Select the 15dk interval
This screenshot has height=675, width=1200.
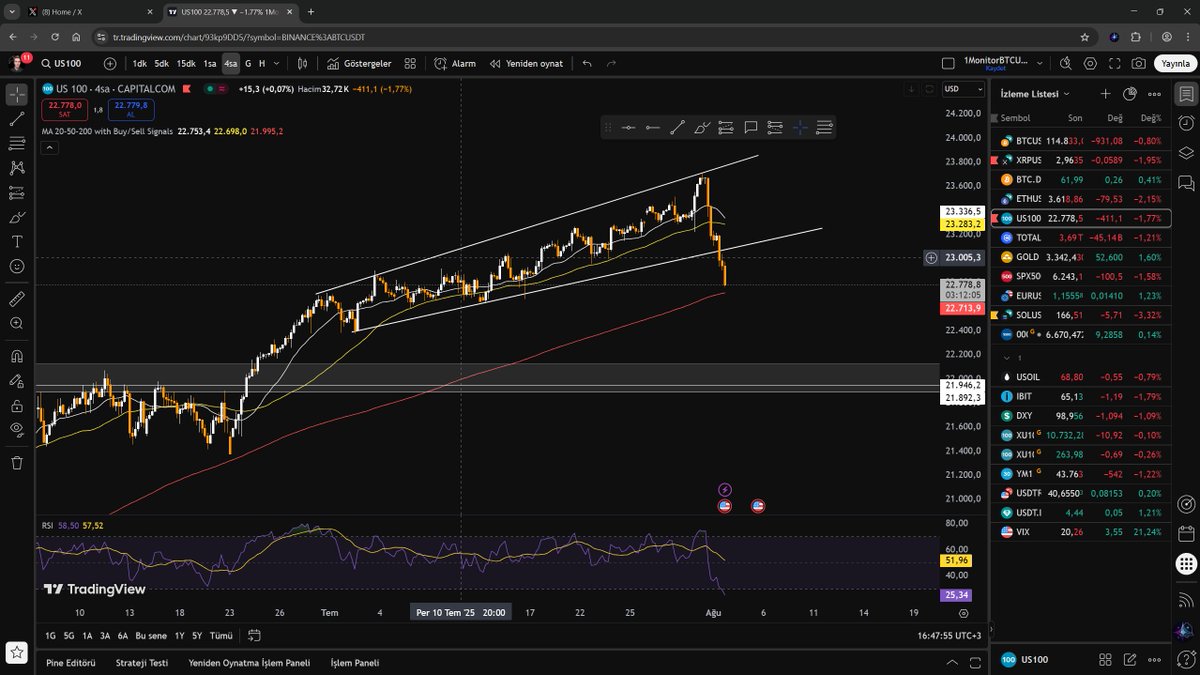click(x=186, y=63)
